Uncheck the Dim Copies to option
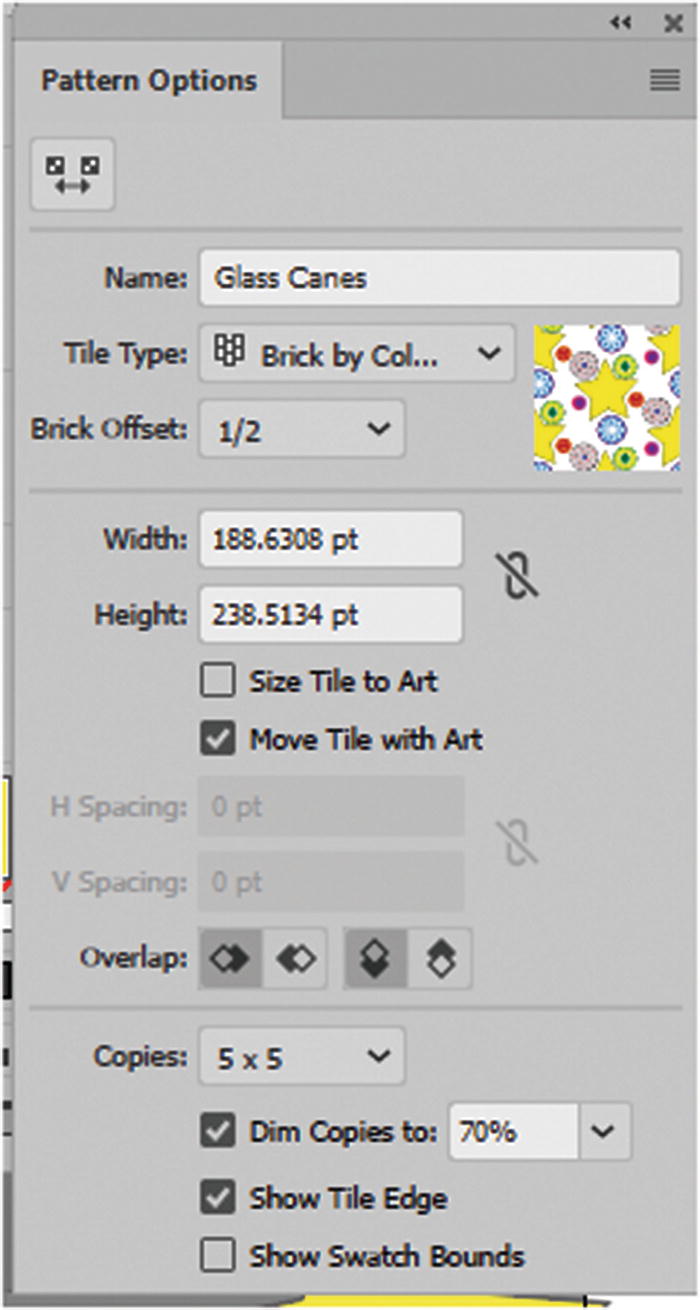The image size is (700, 1310). pyautogui.click(x=217, y=1131)
